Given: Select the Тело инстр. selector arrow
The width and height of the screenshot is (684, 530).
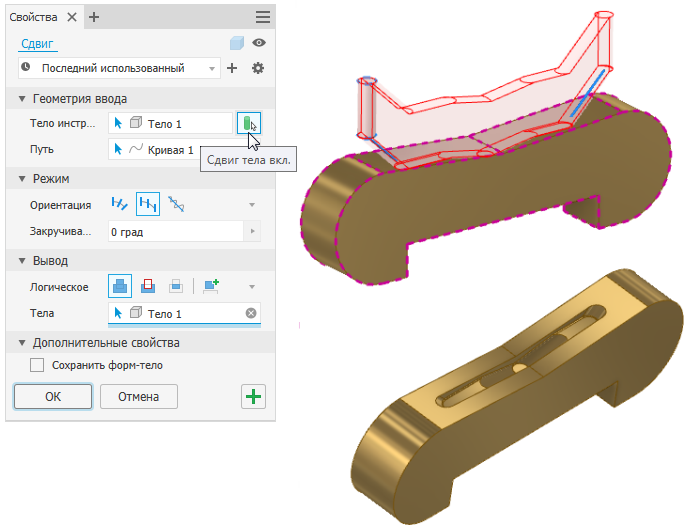Looking at the screenshot, I should (118, 123).
